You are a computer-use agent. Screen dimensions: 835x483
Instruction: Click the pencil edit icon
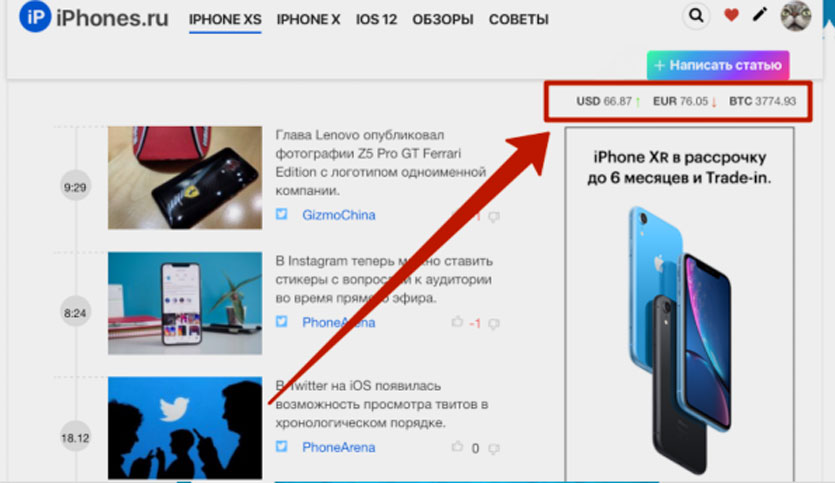(x=760, y=15)
